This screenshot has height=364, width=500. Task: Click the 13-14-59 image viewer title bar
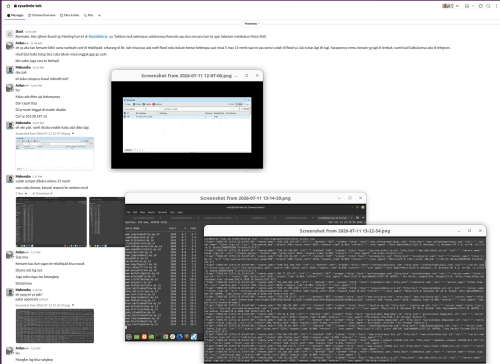click(245, 198)
